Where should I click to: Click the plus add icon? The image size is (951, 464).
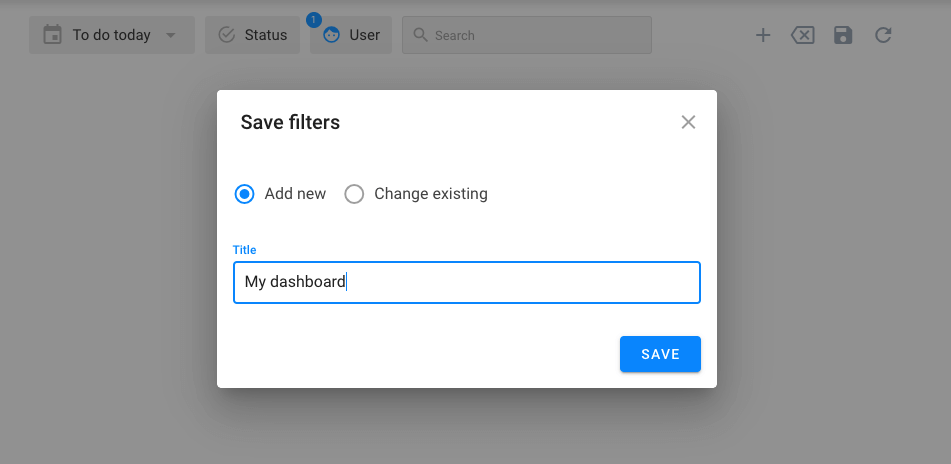pyautogui.click(x=763, y=35)
